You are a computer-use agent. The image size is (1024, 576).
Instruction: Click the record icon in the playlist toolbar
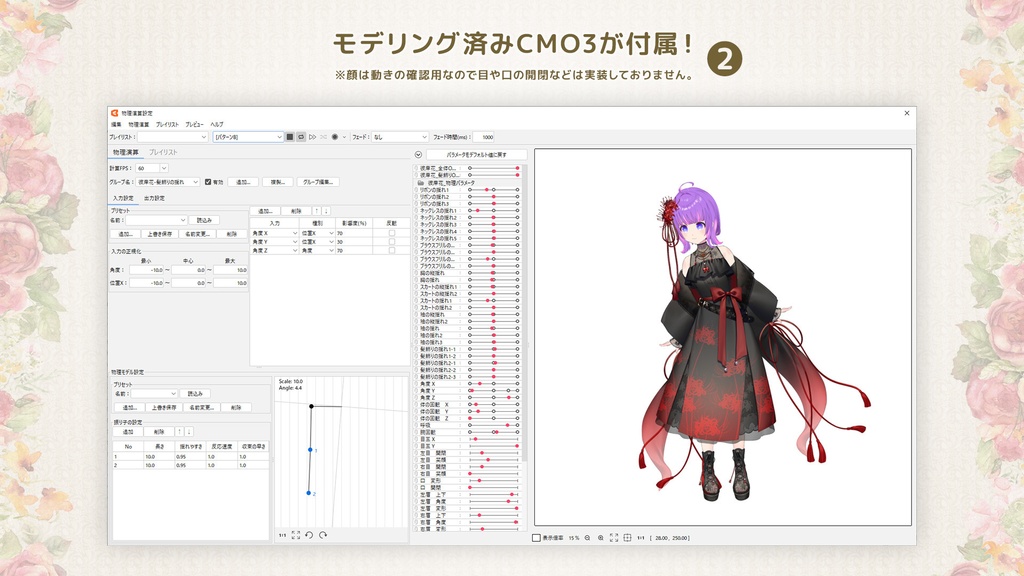coord(333,137)
